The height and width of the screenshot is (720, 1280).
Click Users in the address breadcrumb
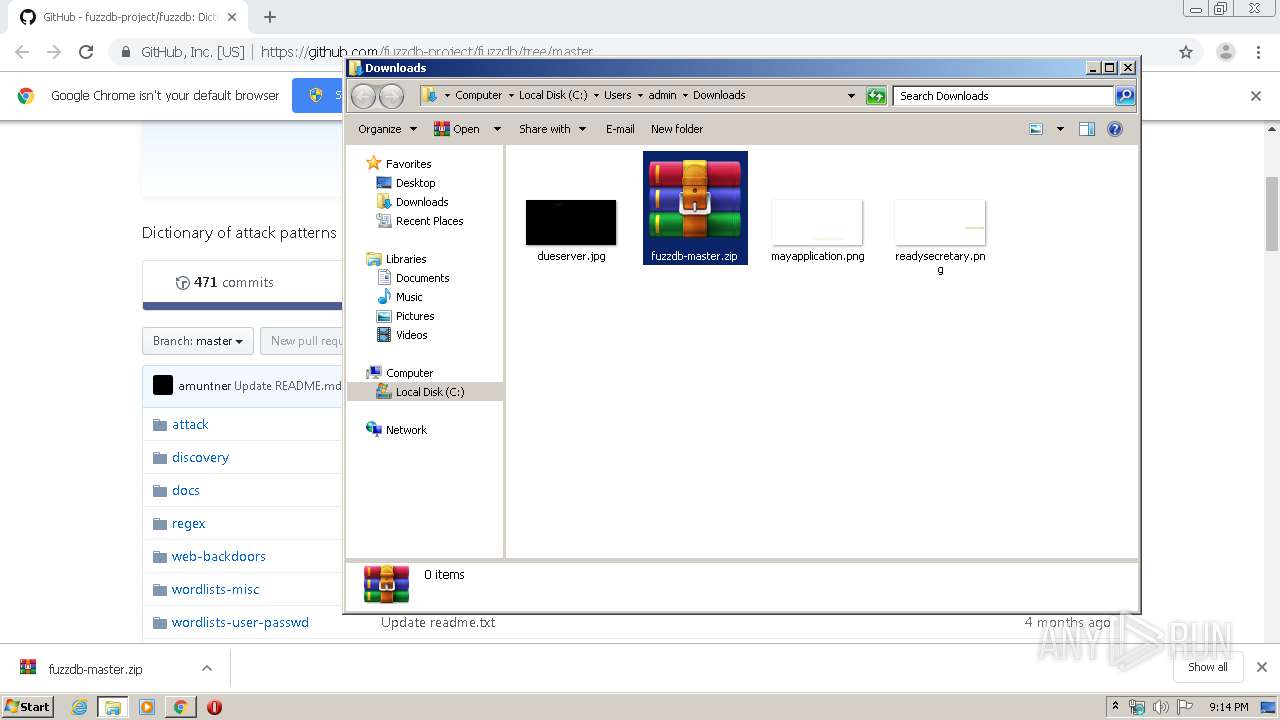617,95
